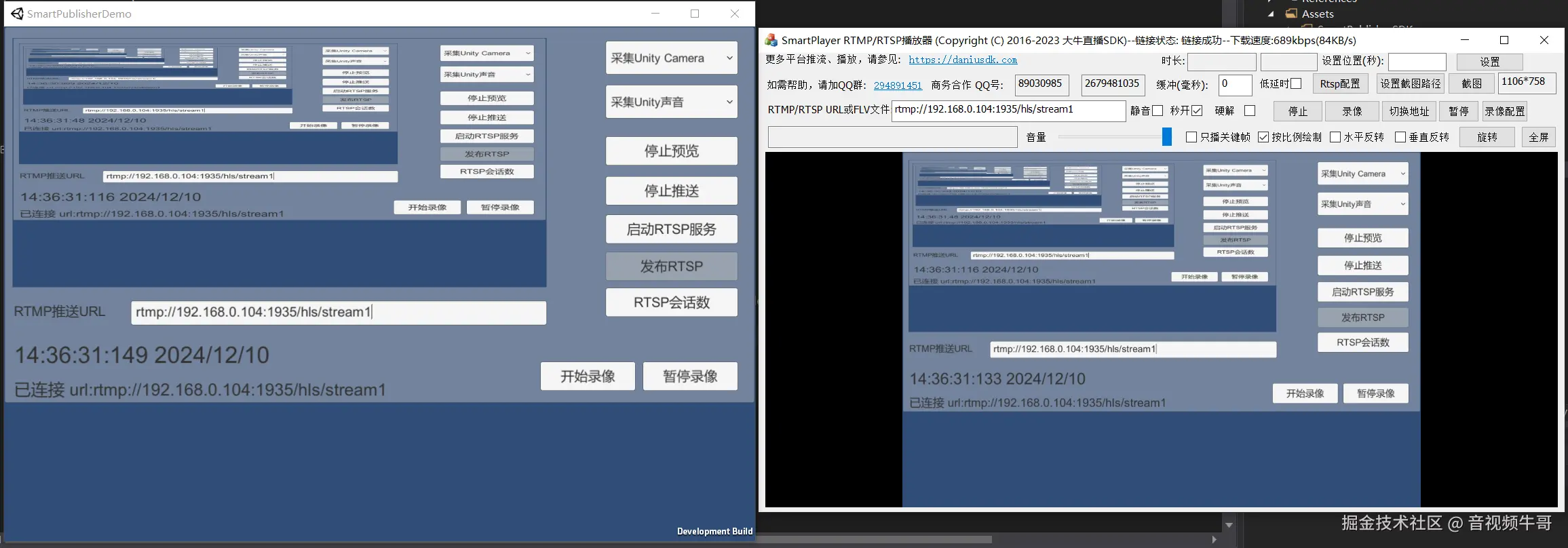Click the 全屏 fullscreen button
The height and width of the screenshot is (548, 1568).
1538,137
